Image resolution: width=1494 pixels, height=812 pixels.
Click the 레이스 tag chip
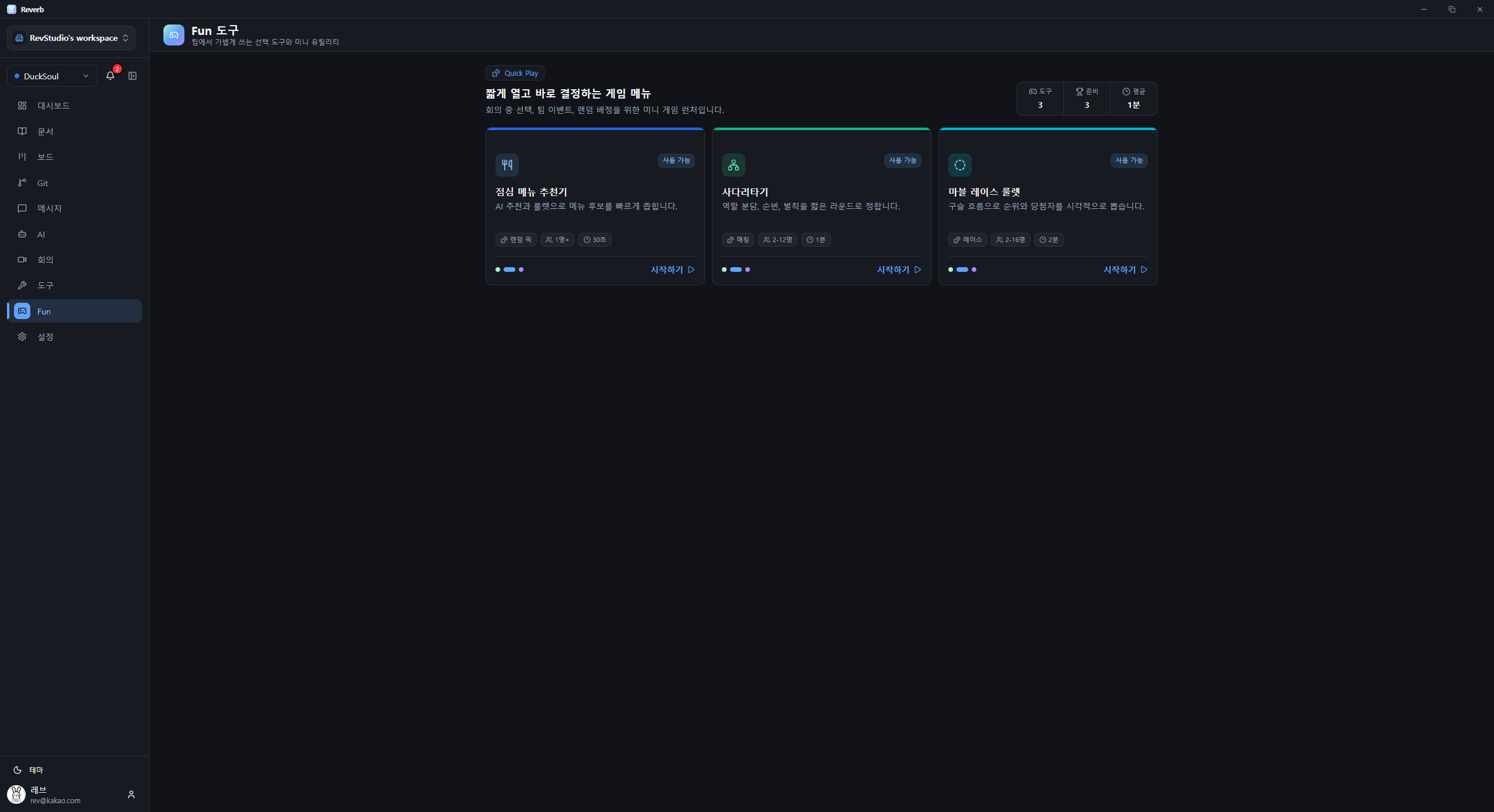point(968,240)
